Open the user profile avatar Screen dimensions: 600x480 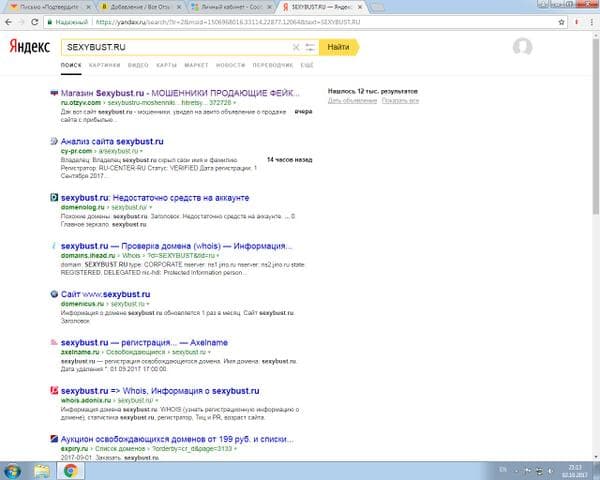tap(522, 47)
